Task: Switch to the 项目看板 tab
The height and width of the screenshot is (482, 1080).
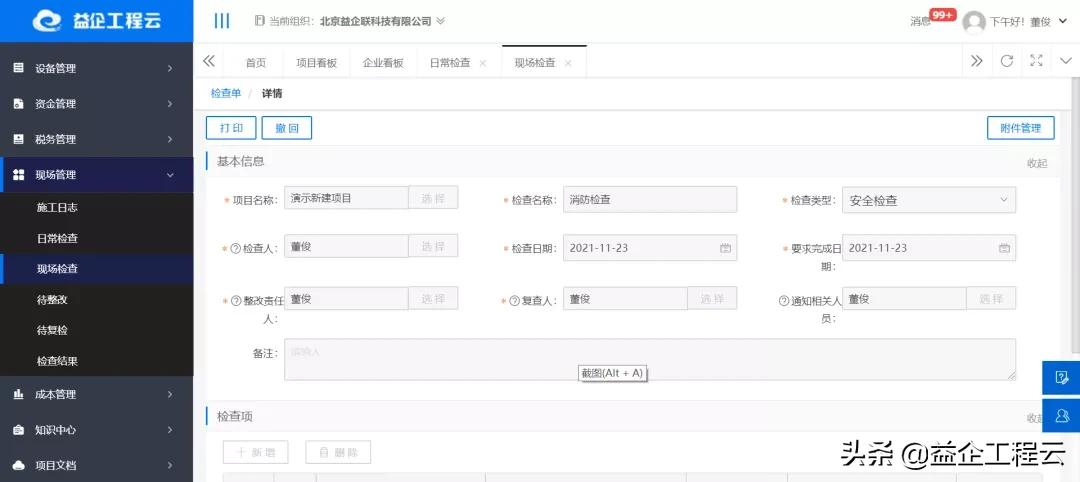Action: point(316,62)
